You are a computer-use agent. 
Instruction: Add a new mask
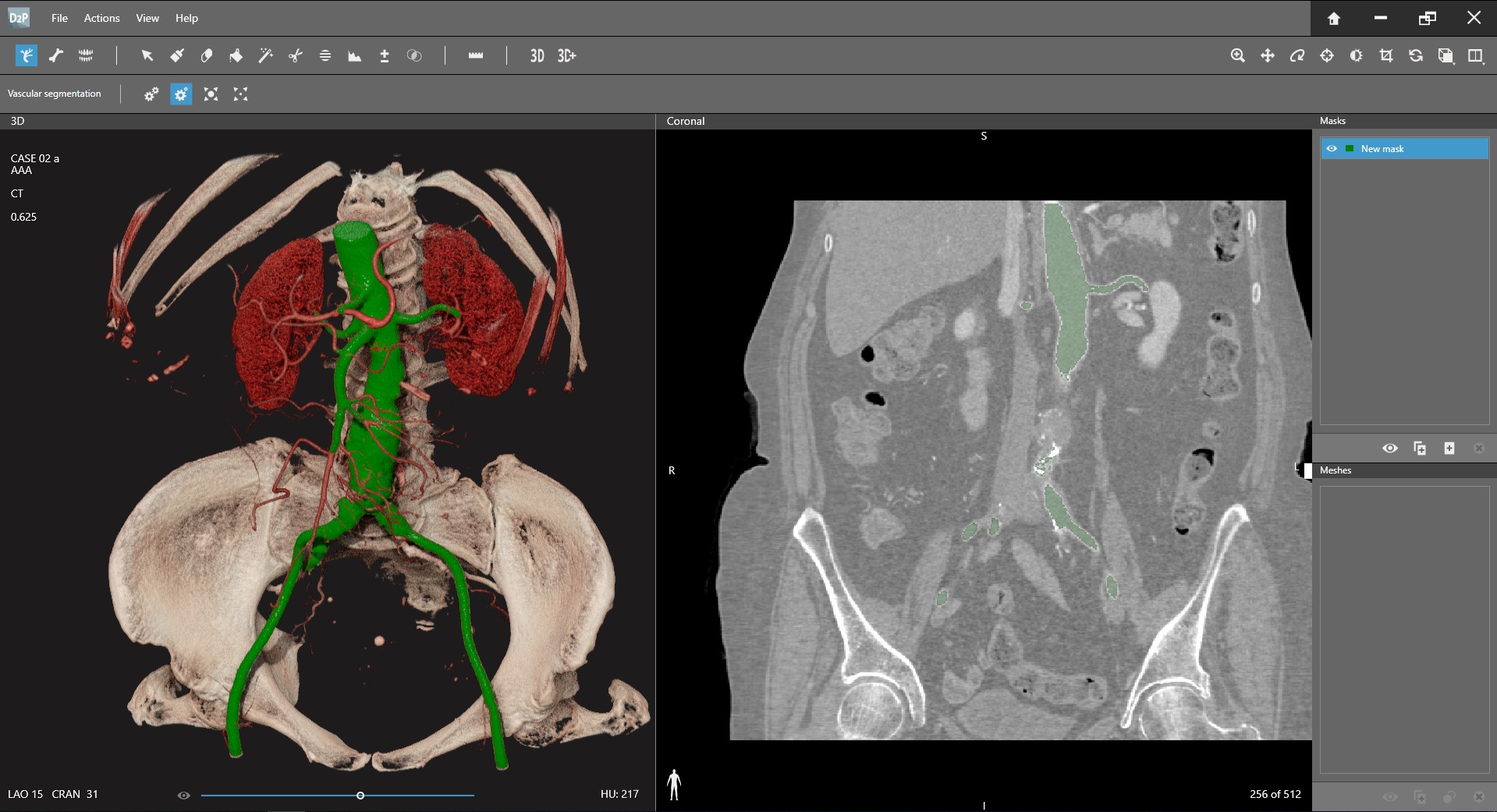coord(1449,448)
